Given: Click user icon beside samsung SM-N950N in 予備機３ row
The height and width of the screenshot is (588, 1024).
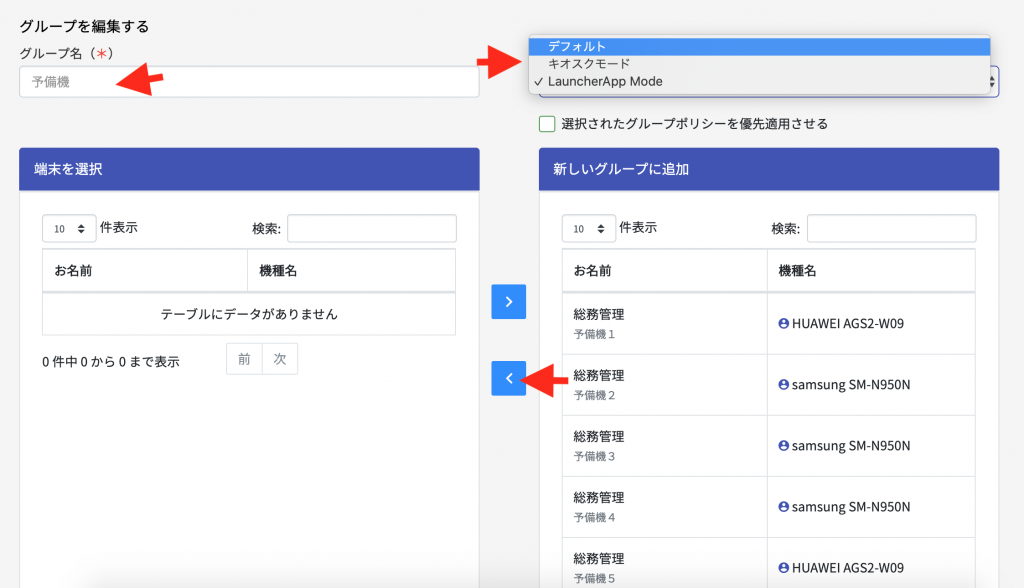Looking at the screenshot, I should click(784, 446).
